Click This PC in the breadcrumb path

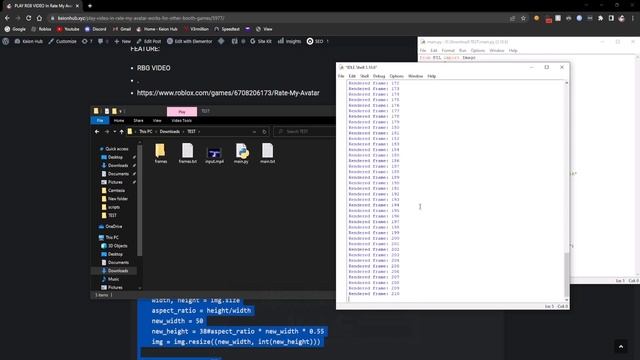[x=145, y=131]
